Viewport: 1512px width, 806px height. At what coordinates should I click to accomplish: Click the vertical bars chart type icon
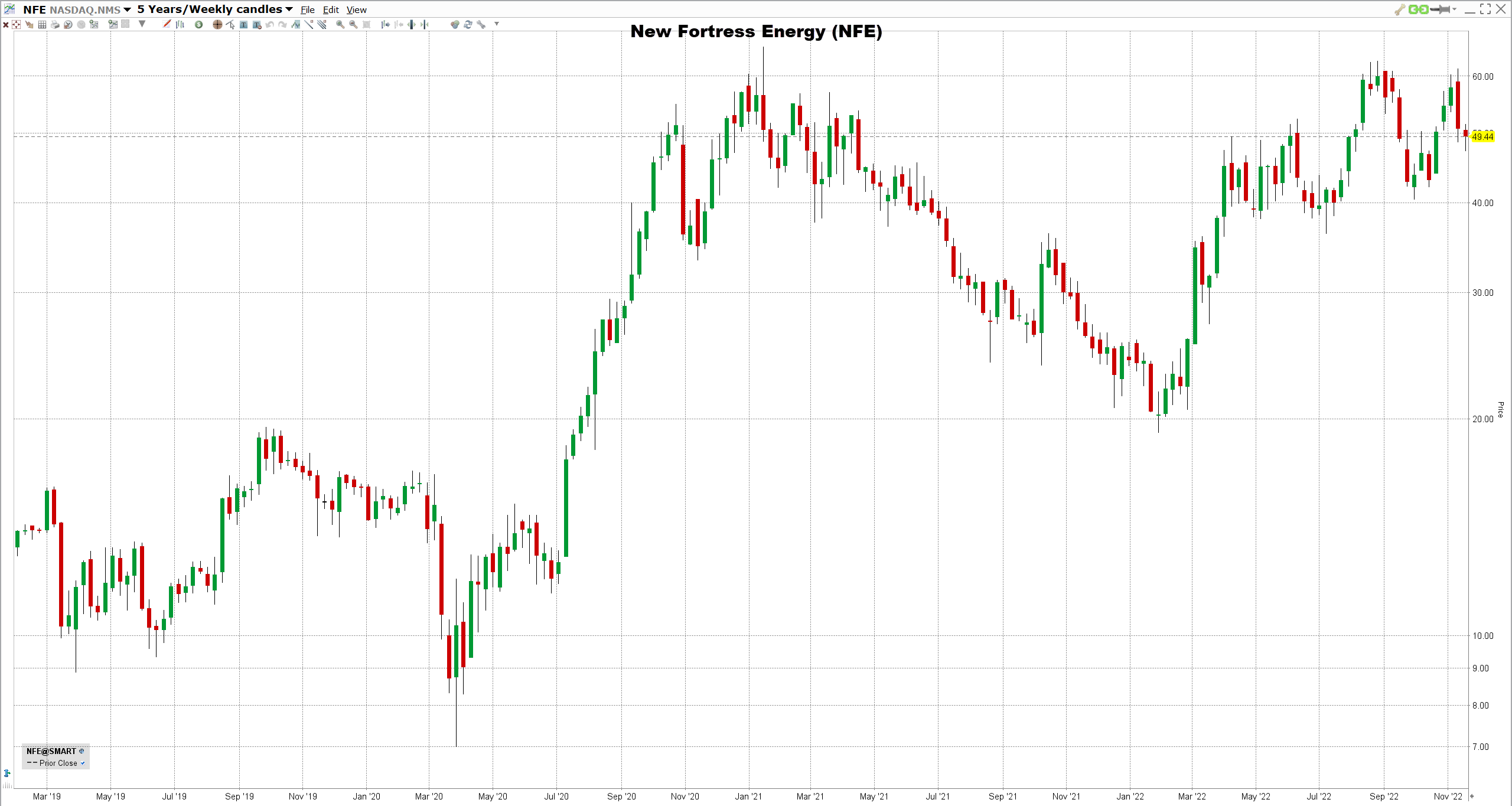180,24
